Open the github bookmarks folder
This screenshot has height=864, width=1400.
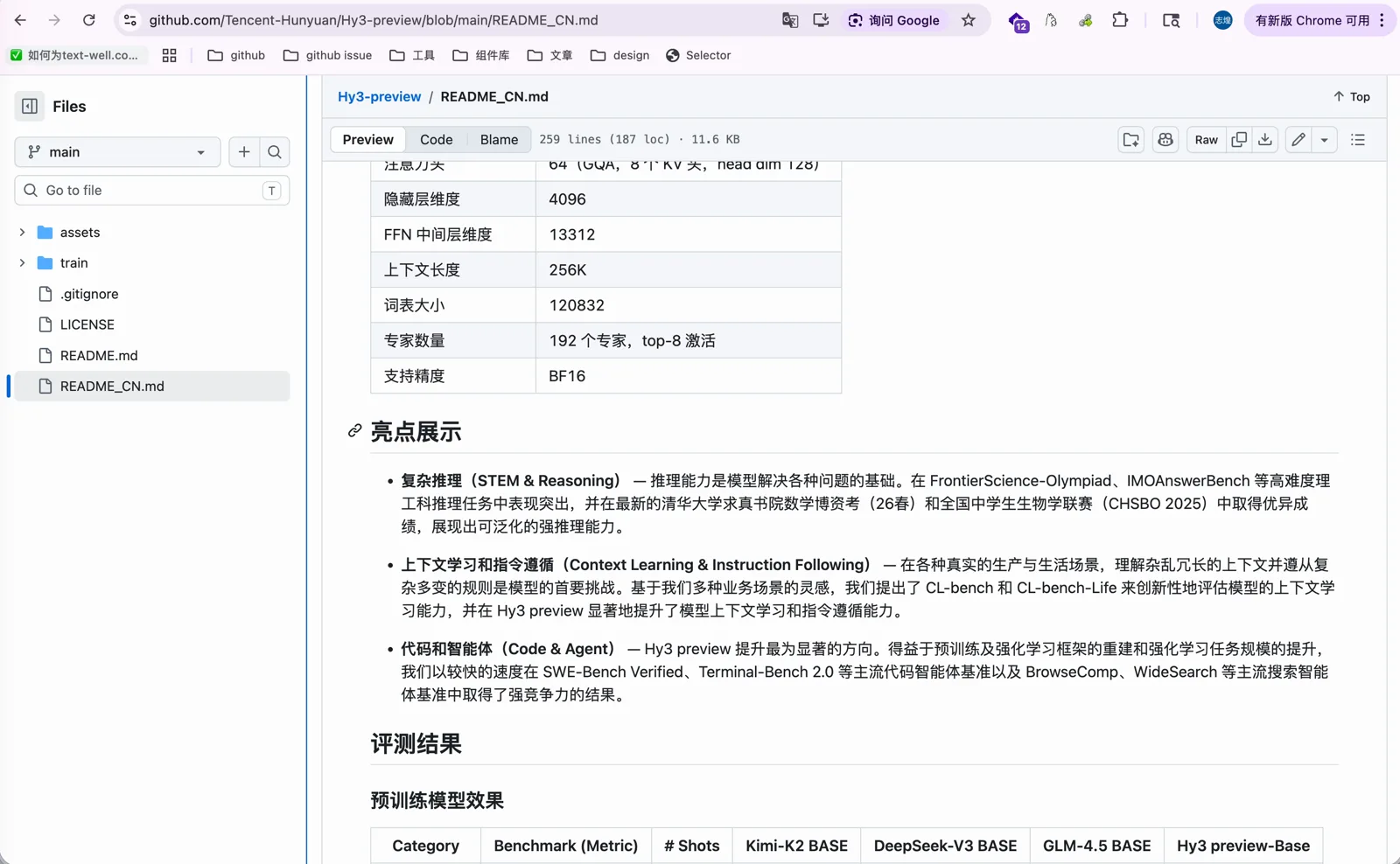pos(236,55)
